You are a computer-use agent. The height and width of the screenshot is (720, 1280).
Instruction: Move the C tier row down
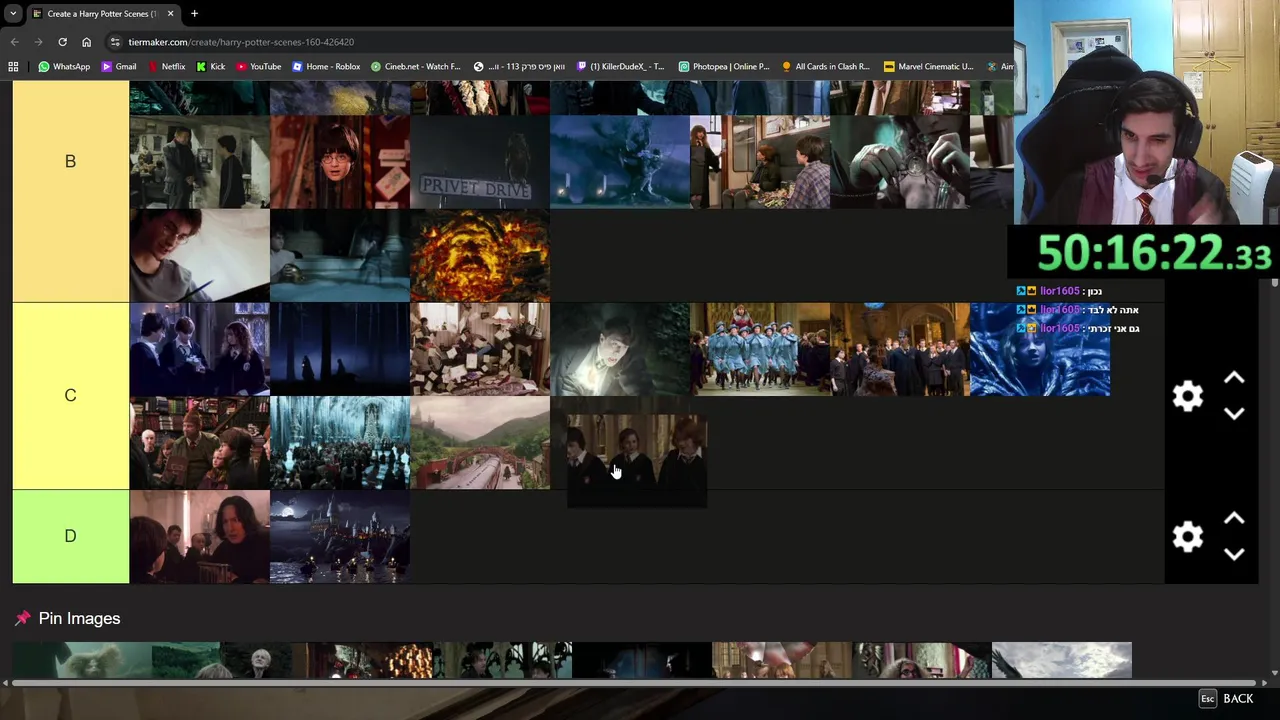[x=1234, y=413]
